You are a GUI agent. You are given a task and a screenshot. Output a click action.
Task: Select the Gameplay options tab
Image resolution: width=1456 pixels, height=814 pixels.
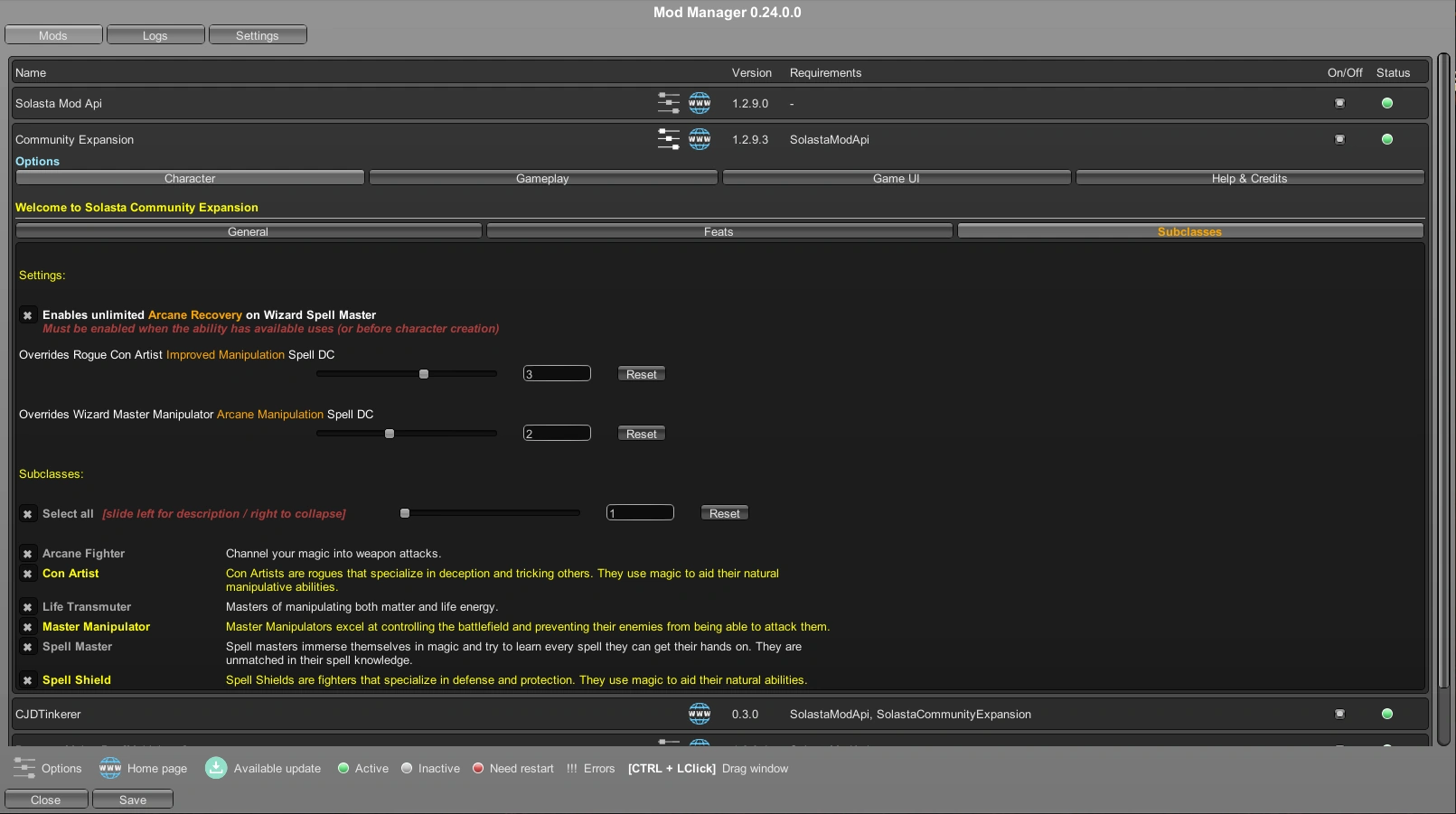tap(543, 178)
